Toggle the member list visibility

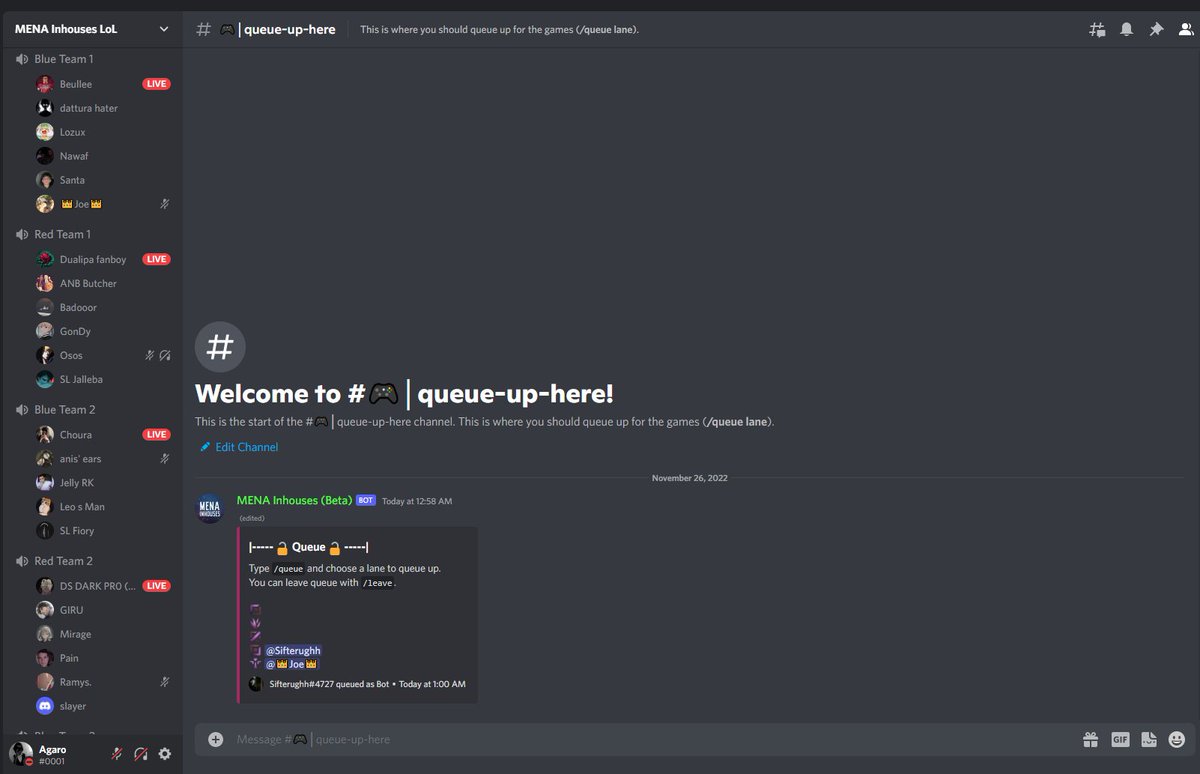[1184, 29]
